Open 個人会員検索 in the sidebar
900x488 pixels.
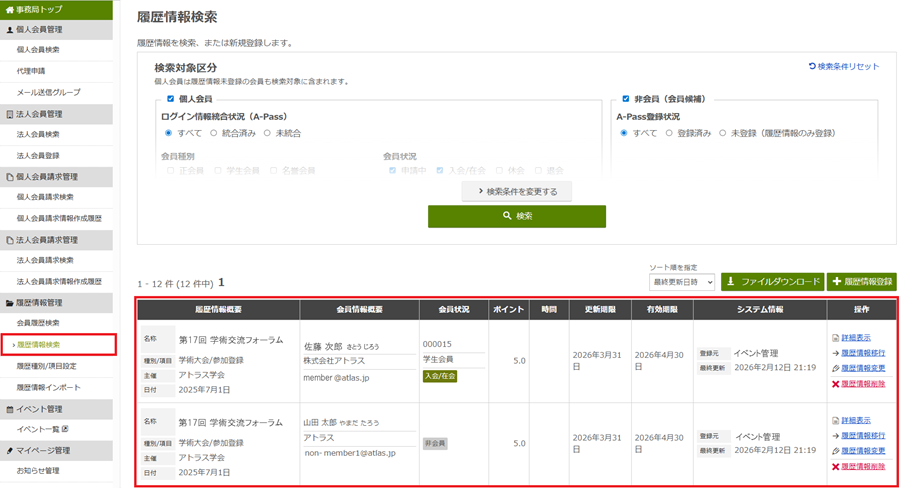point(38,50)
